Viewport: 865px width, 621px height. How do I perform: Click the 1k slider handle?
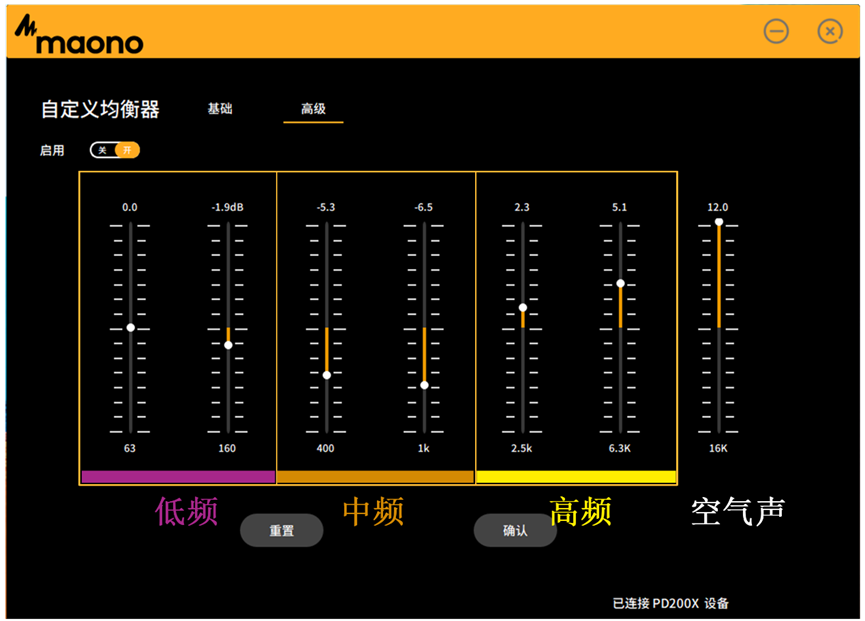[x=424, y=385]
